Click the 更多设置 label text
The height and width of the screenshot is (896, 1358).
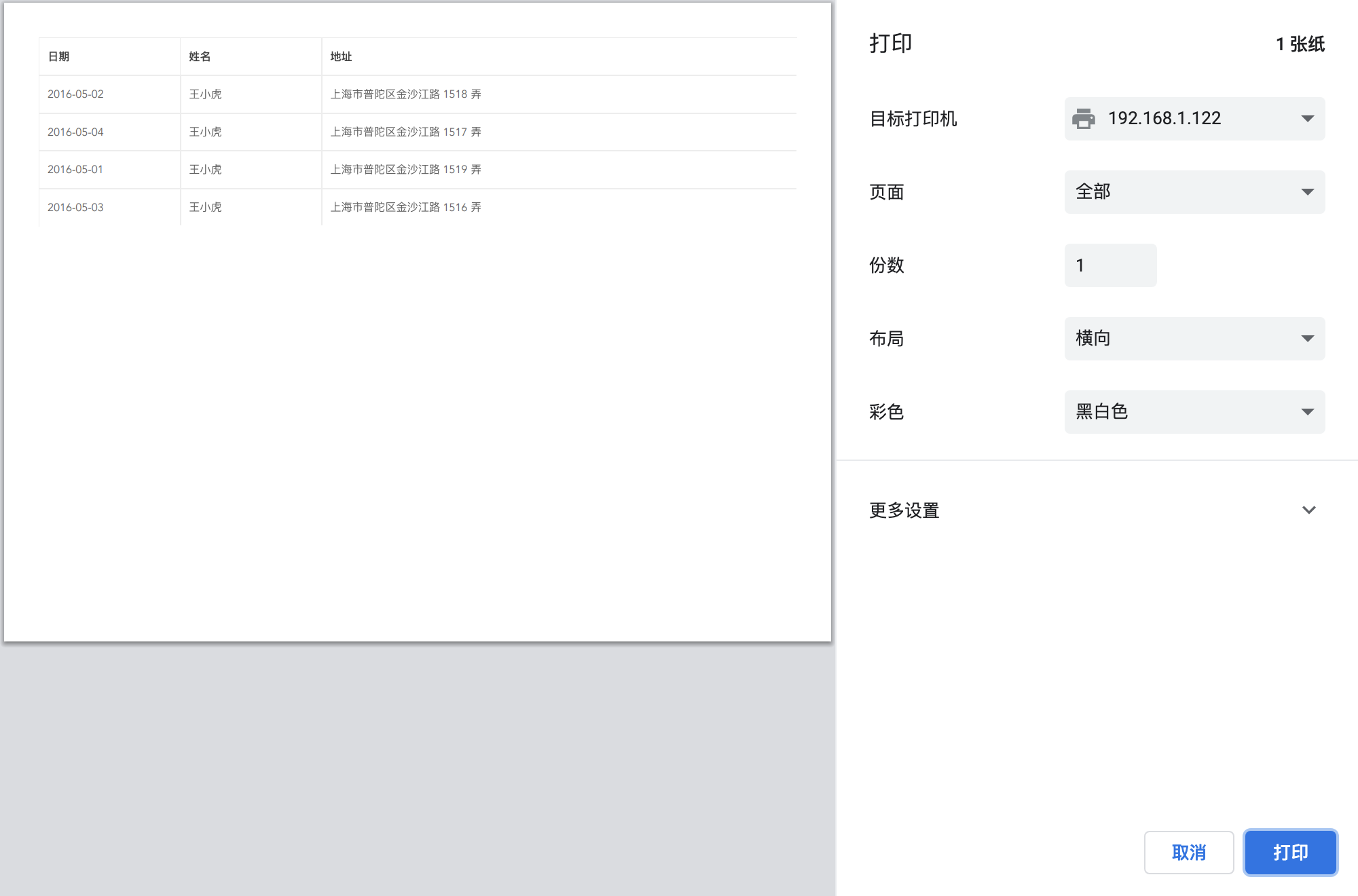click(904, 510)
